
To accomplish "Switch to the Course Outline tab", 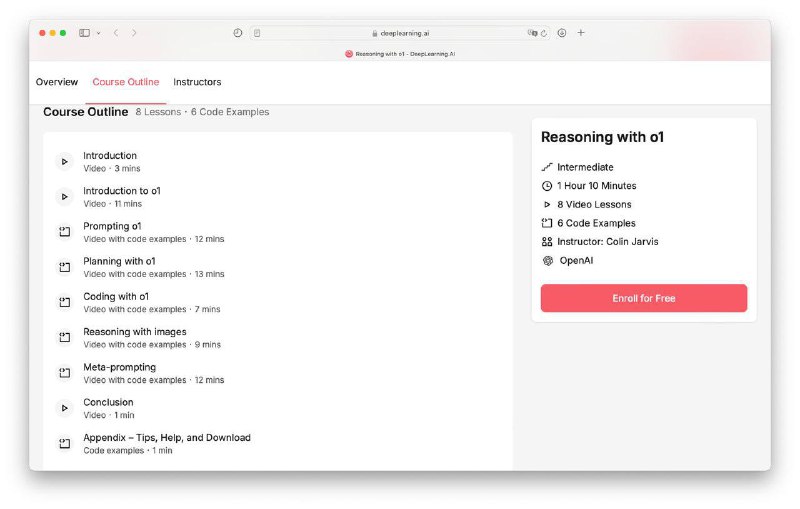I will point(126,82).
